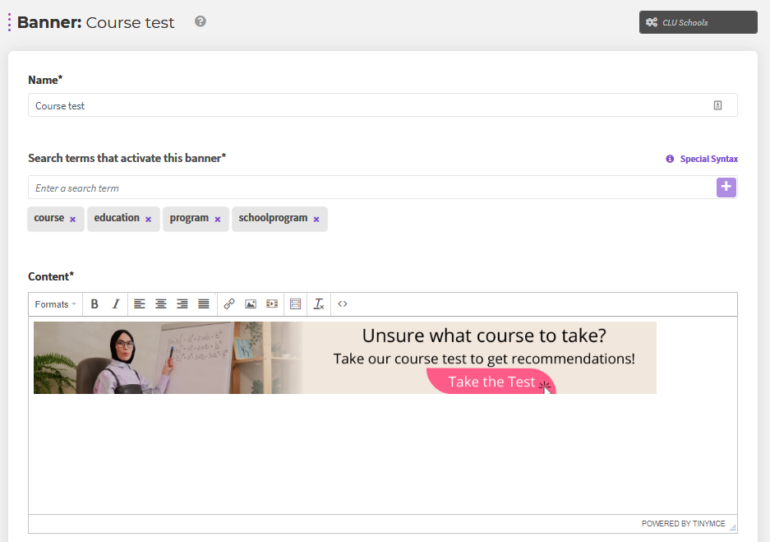This screenshot has width=770, height=542.
Task: Justify the content text
Action: point(204,304)
